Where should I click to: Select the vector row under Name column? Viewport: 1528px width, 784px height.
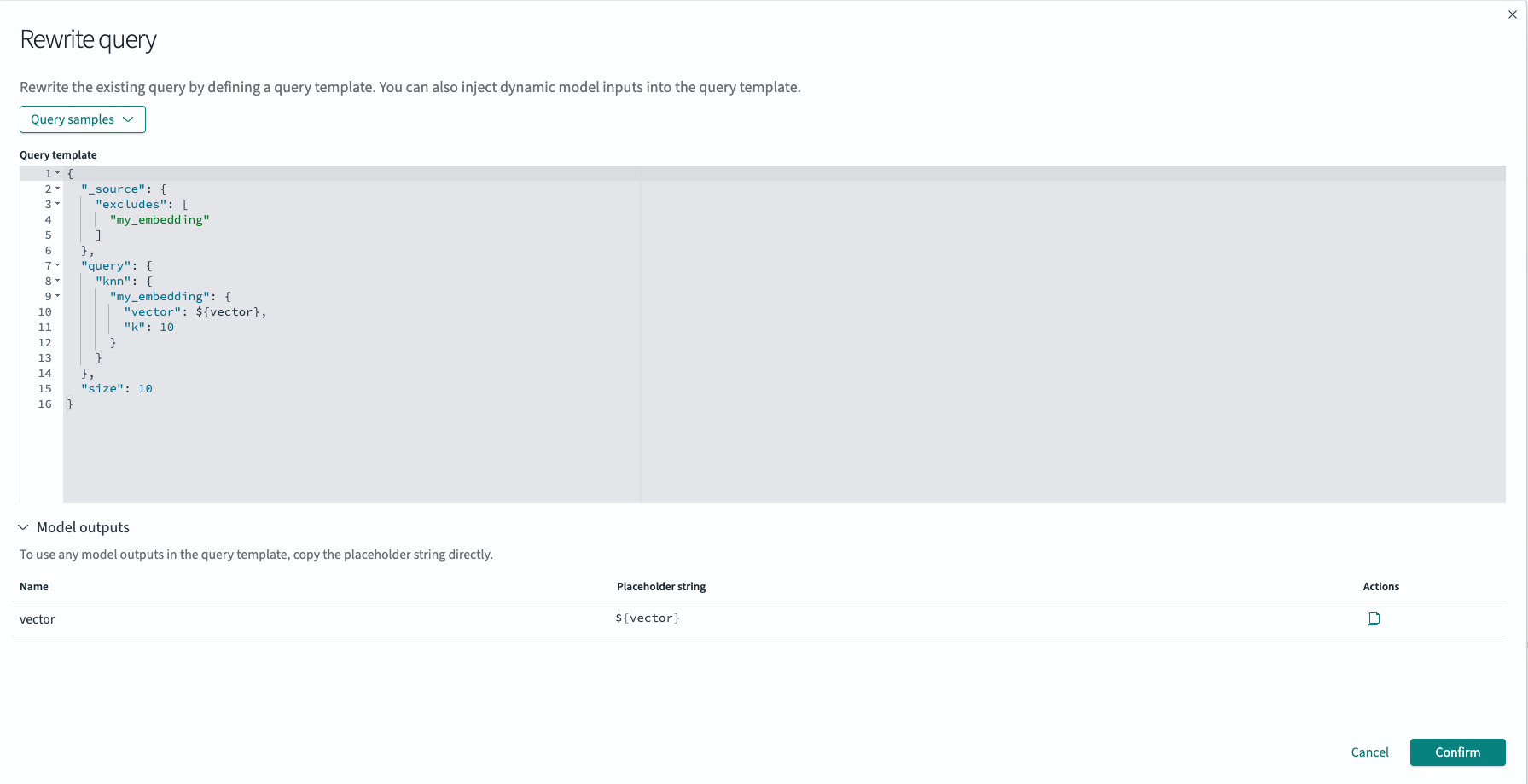[38, 618]
